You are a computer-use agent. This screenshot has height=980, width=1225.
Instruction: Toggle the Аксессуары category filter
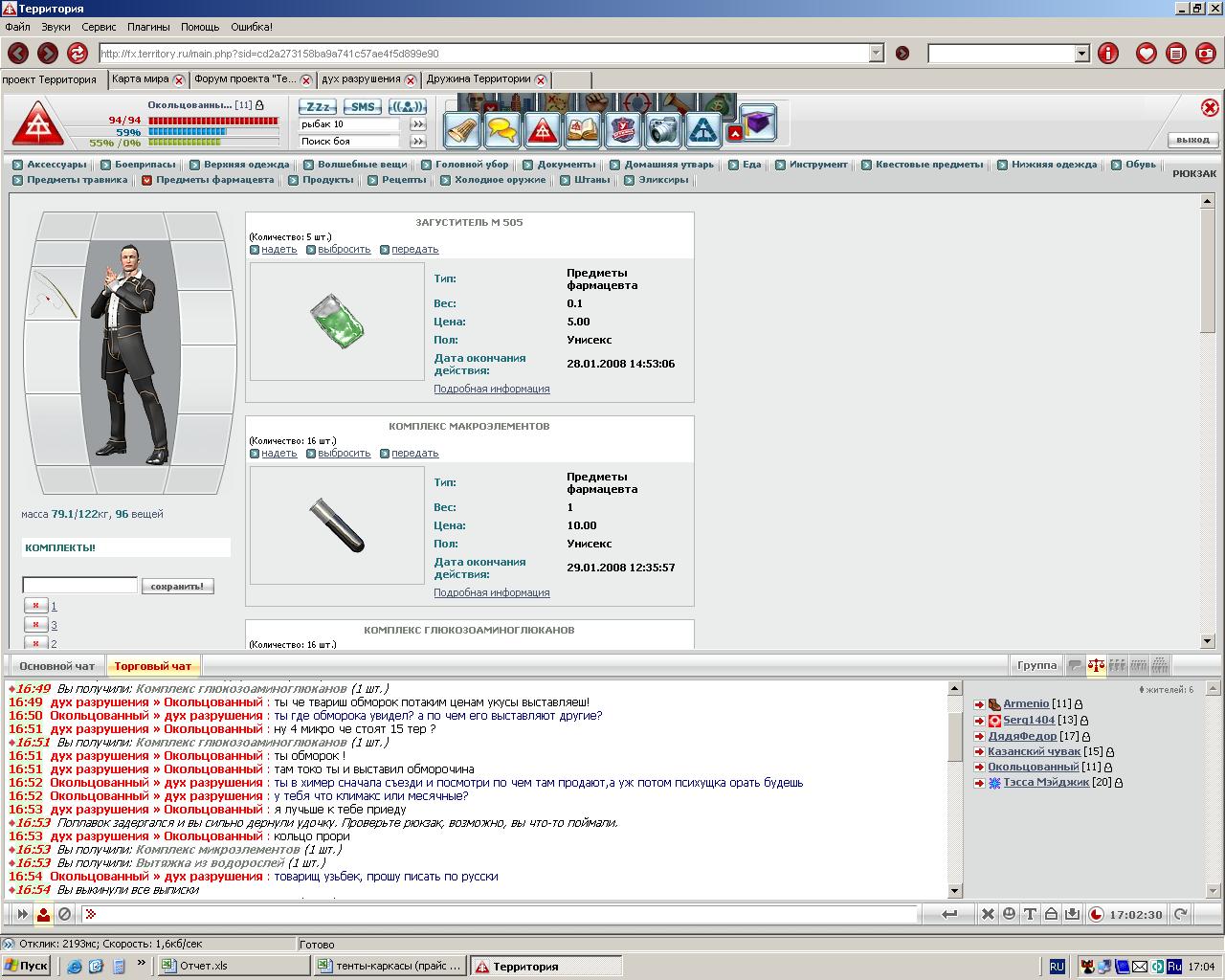point(18,165)
